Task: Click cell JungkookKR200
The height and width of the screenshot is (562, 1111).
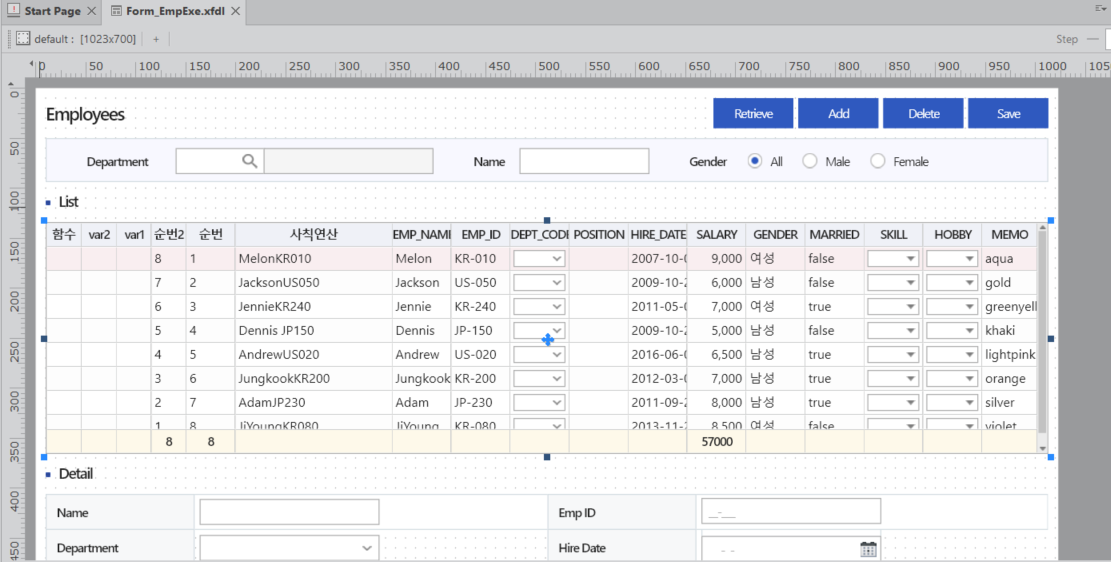Action: (x=314, y=378)
